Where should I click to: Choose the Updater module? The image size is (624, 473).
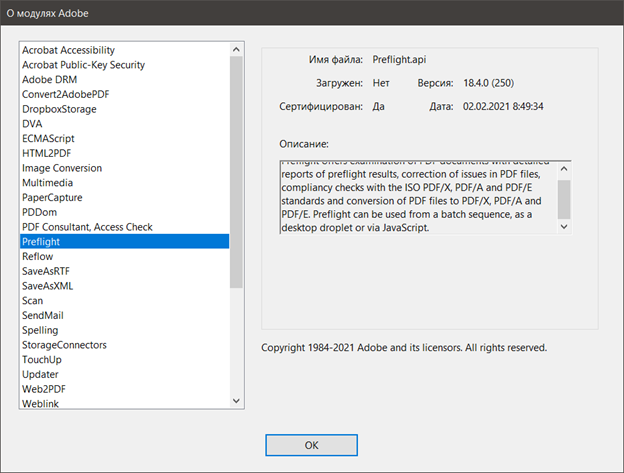pos(125,374)
